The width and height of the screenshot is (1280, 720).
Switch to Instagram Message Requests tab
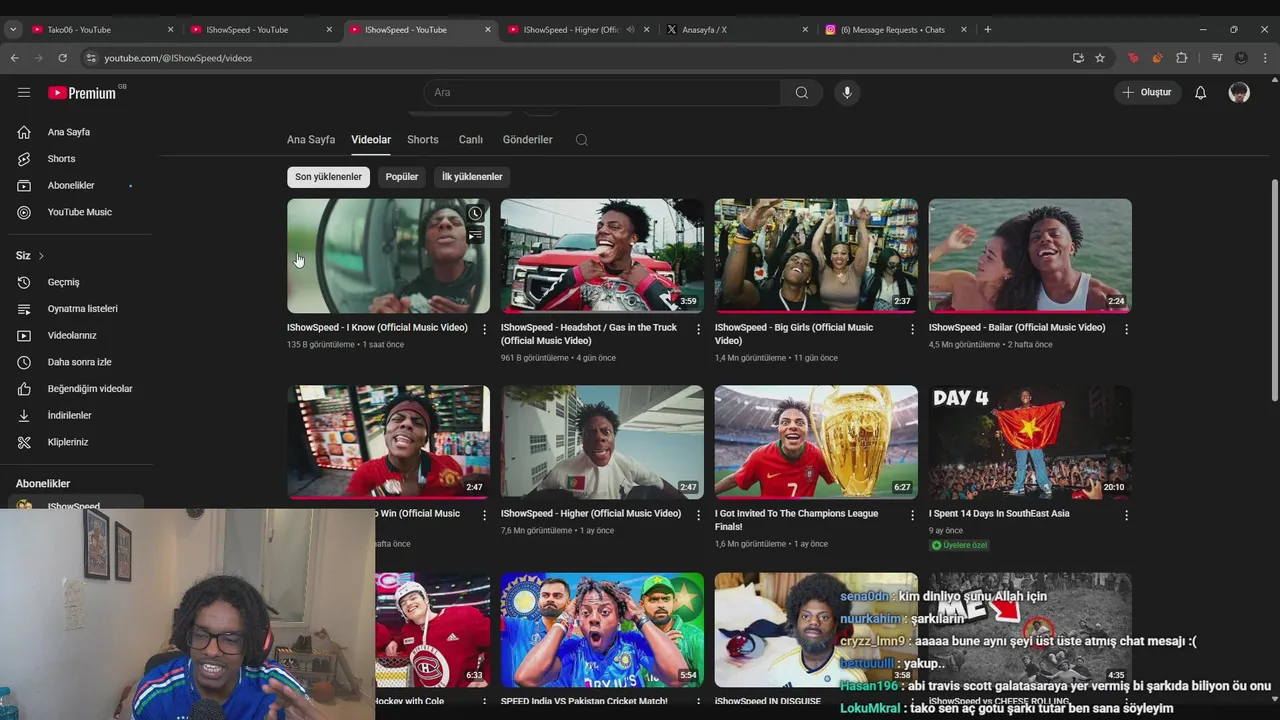pyautogui.click(x=895, y=30)
